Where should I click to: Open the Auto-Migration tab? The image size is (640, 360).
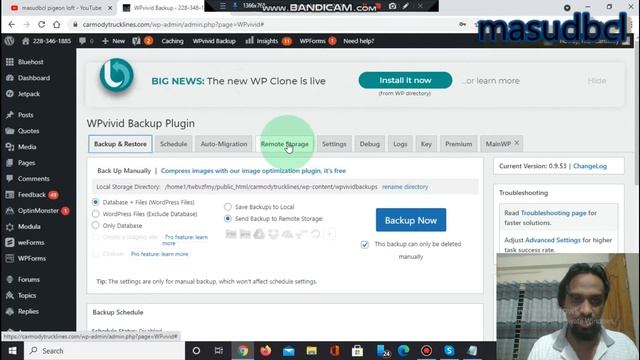[224, 144]
